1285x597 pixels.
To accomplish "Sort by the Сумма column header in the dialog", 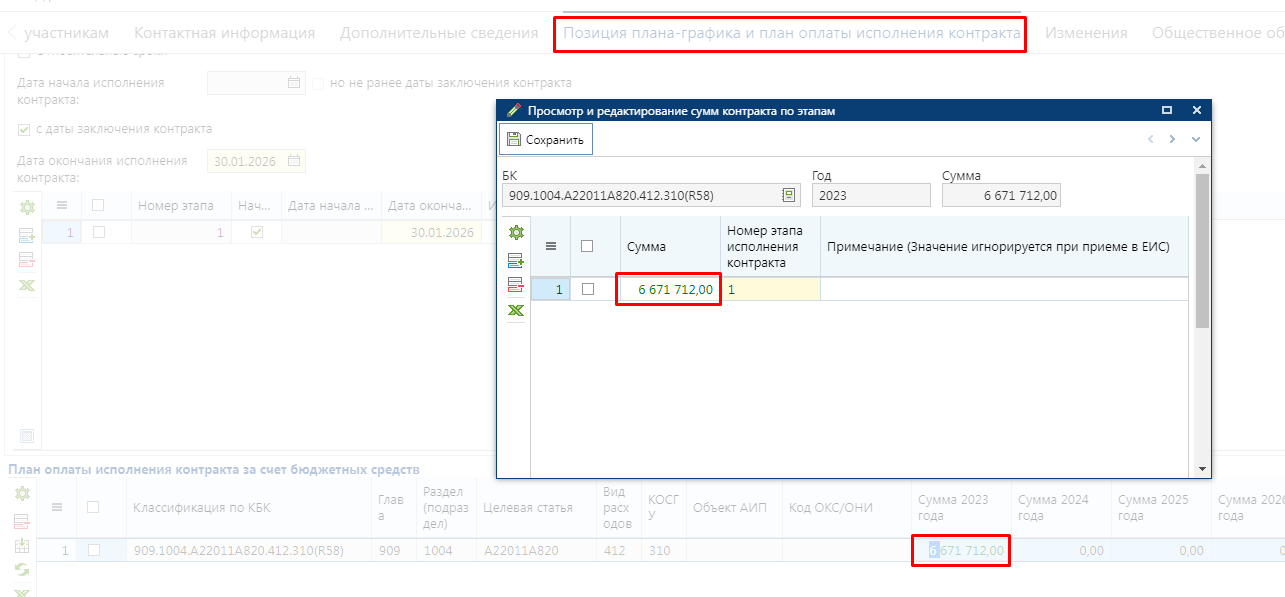I will [x=647, y=246].
